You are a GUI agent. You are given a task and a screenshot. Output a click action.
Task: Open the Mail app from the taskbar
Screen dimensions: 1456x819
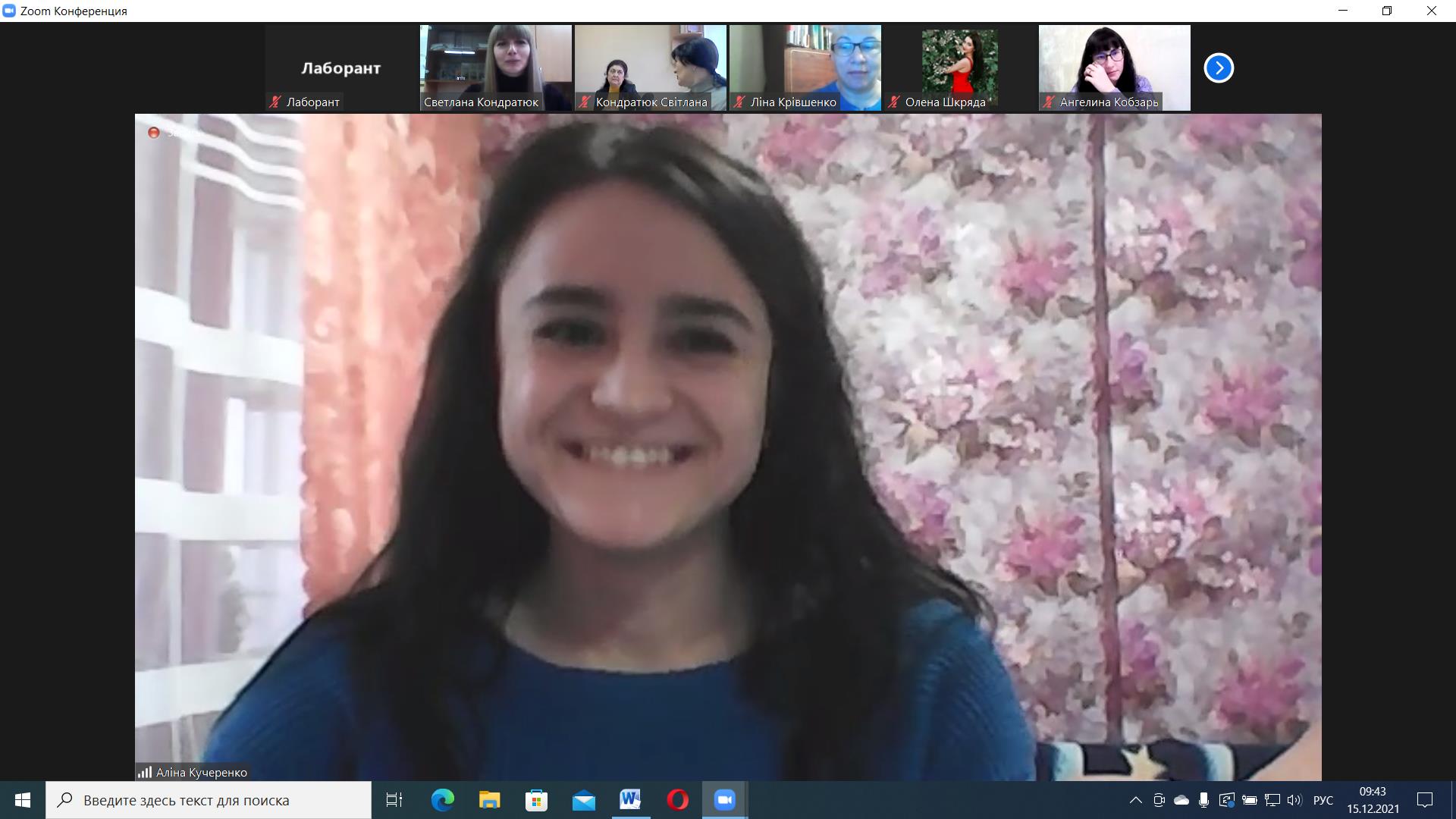[x=583, y=800]
